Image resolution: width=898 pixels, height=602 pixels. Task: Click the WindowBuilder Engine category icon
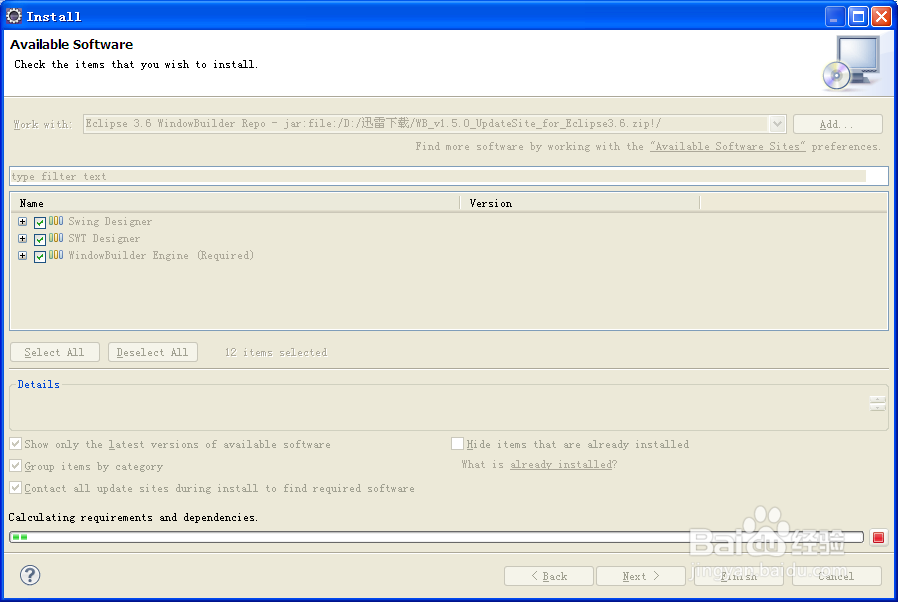coord(56,255)
